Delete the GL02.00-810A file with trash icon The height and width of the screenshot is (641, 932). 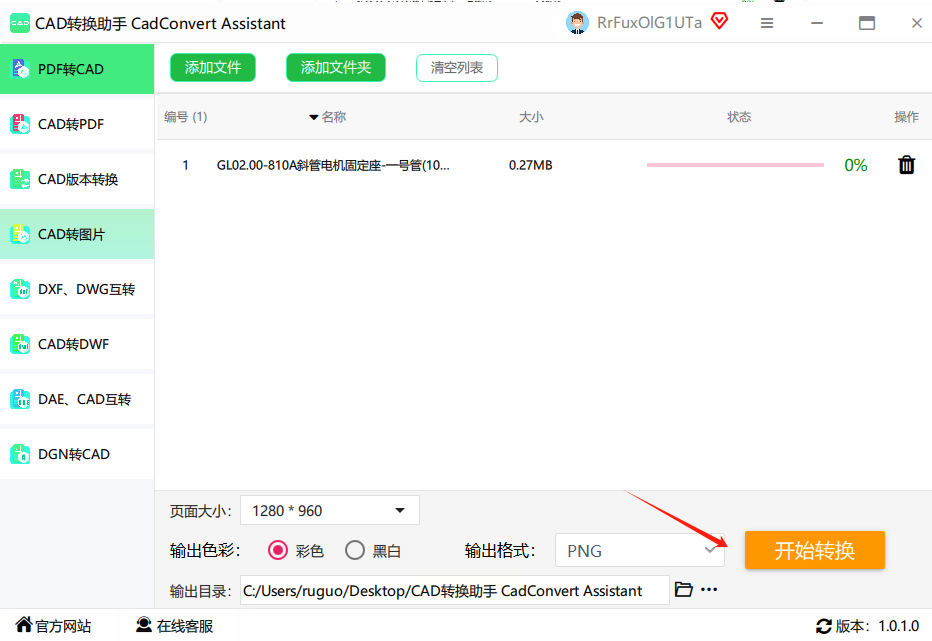pos(906,165)
